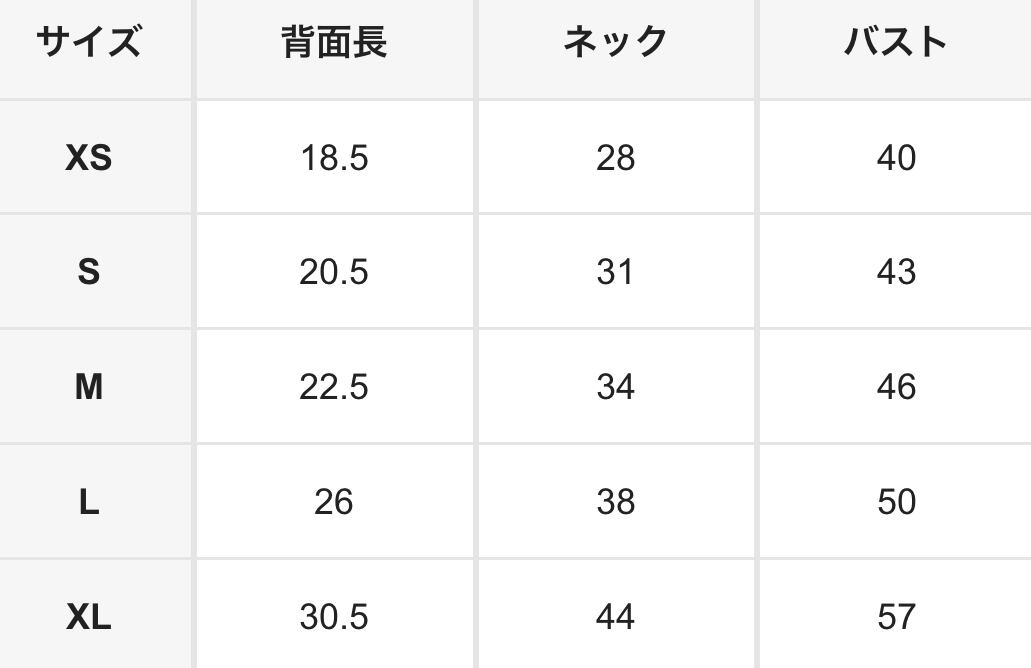This screenshot has height=668, width=1031.
Task: Click the 背面長 column header
Action: pos(334,42)
